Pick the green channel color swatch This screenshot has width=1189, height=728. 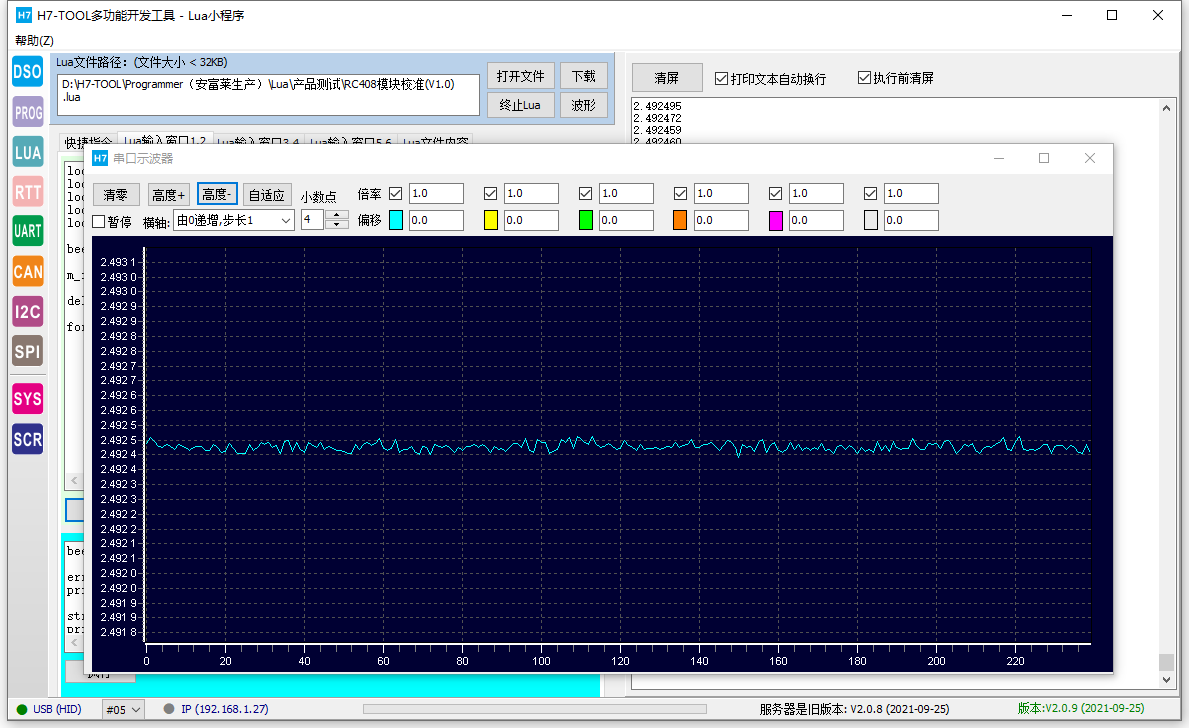coord(585,221)
